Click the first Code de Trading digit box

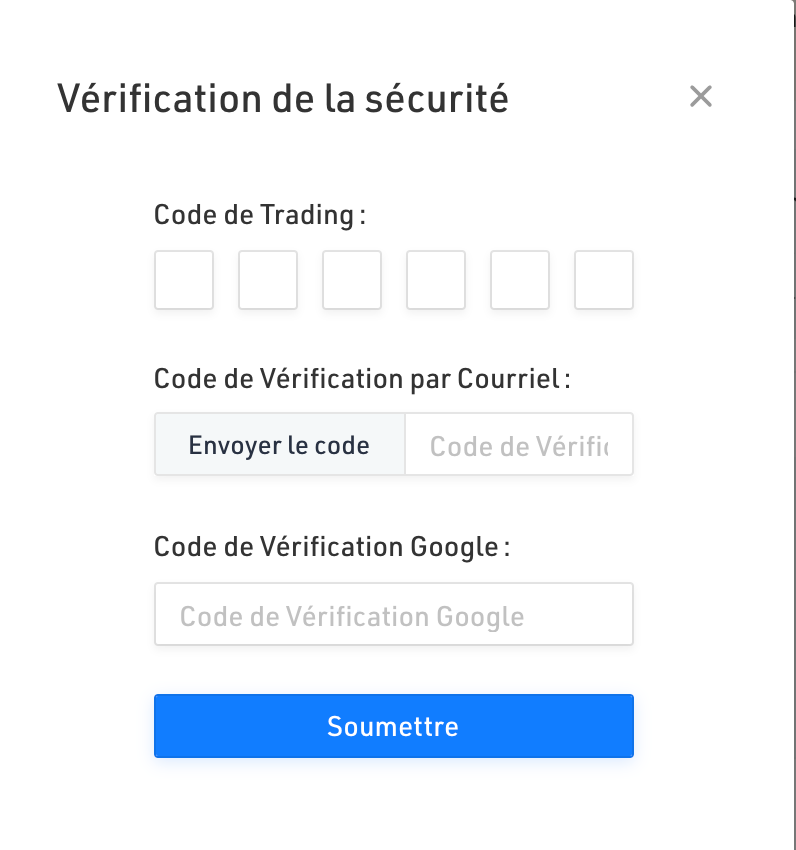point(184,280)
